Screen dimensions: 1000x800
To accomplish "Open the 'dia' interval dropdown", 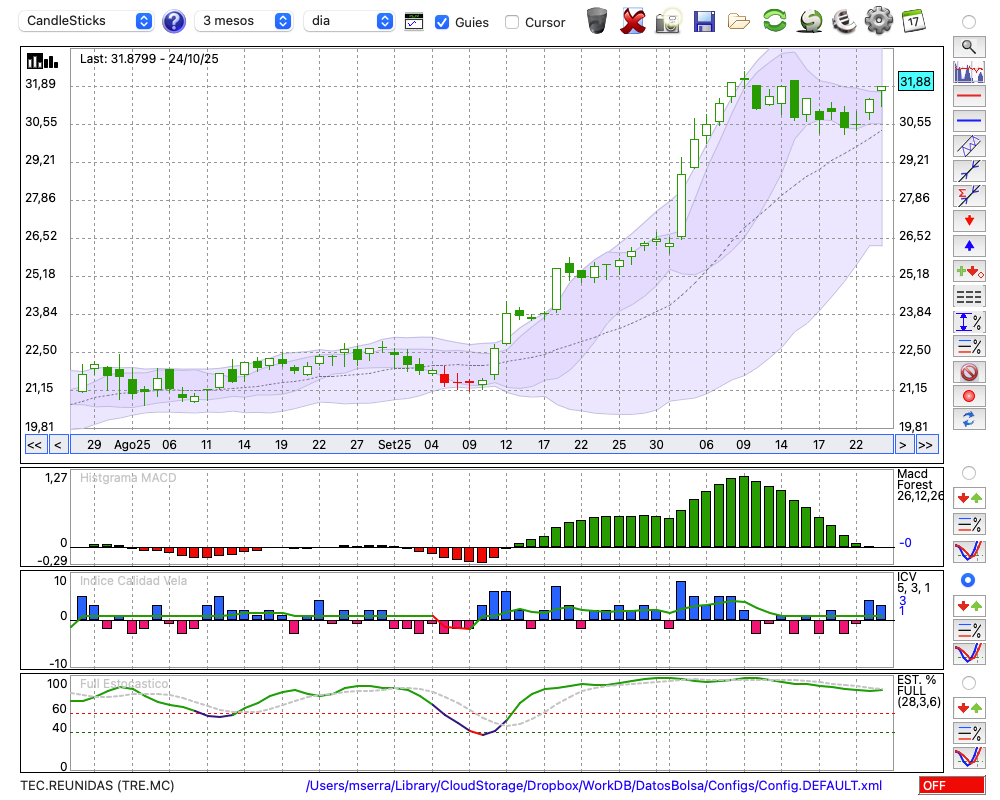I will [349, 21].
